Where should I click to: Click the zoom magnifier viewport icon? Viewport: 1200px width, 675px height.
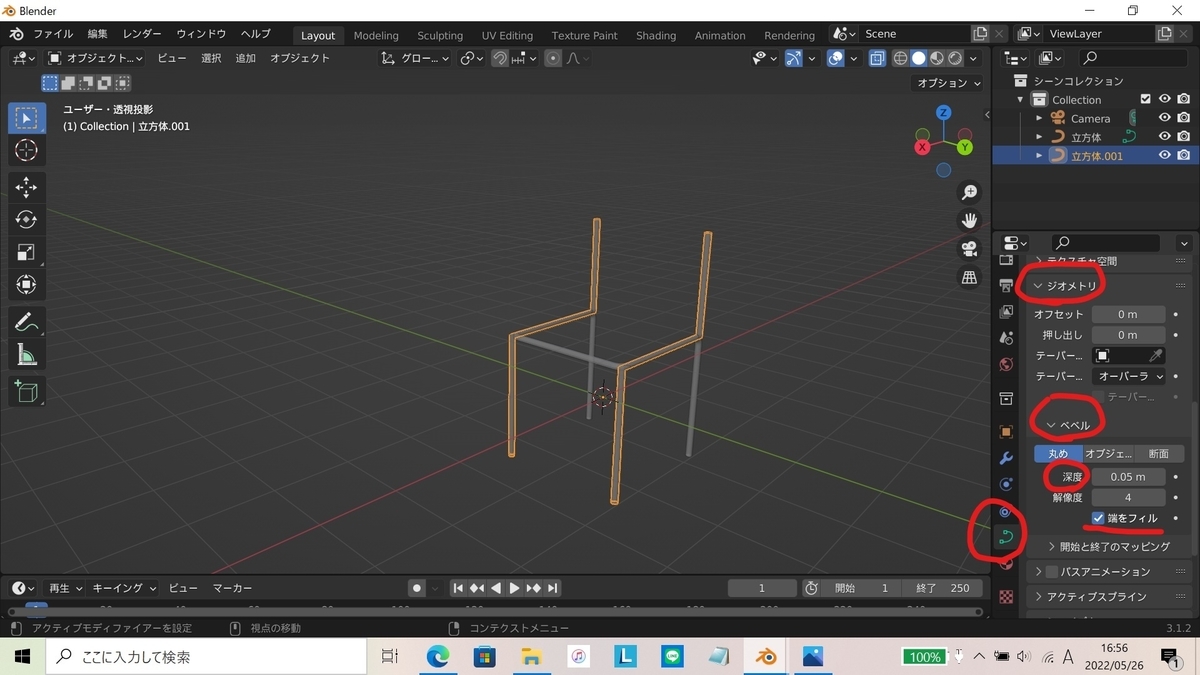click(969, 192)
